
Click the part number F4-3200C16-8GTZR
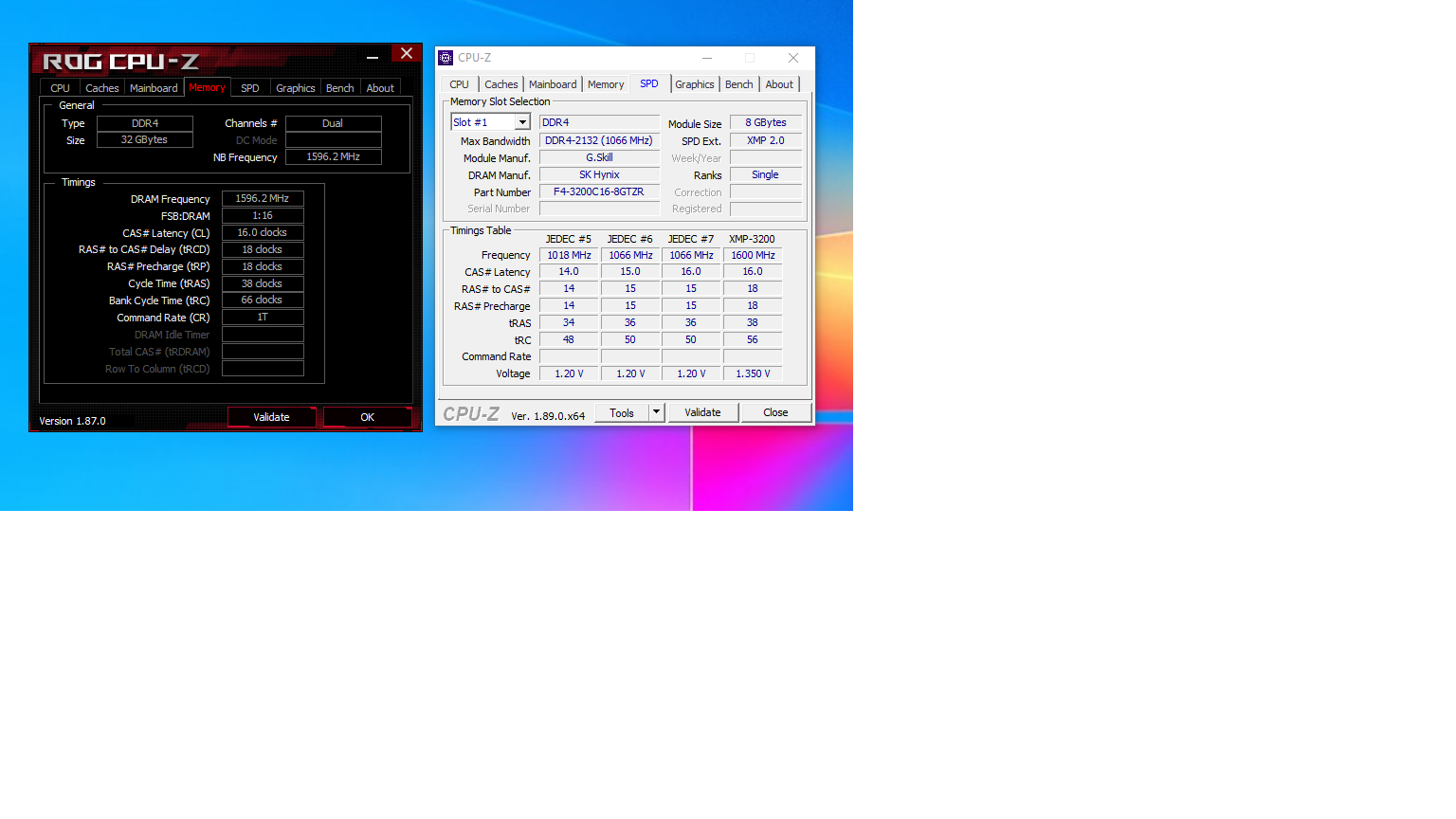[x=599, y=191]
